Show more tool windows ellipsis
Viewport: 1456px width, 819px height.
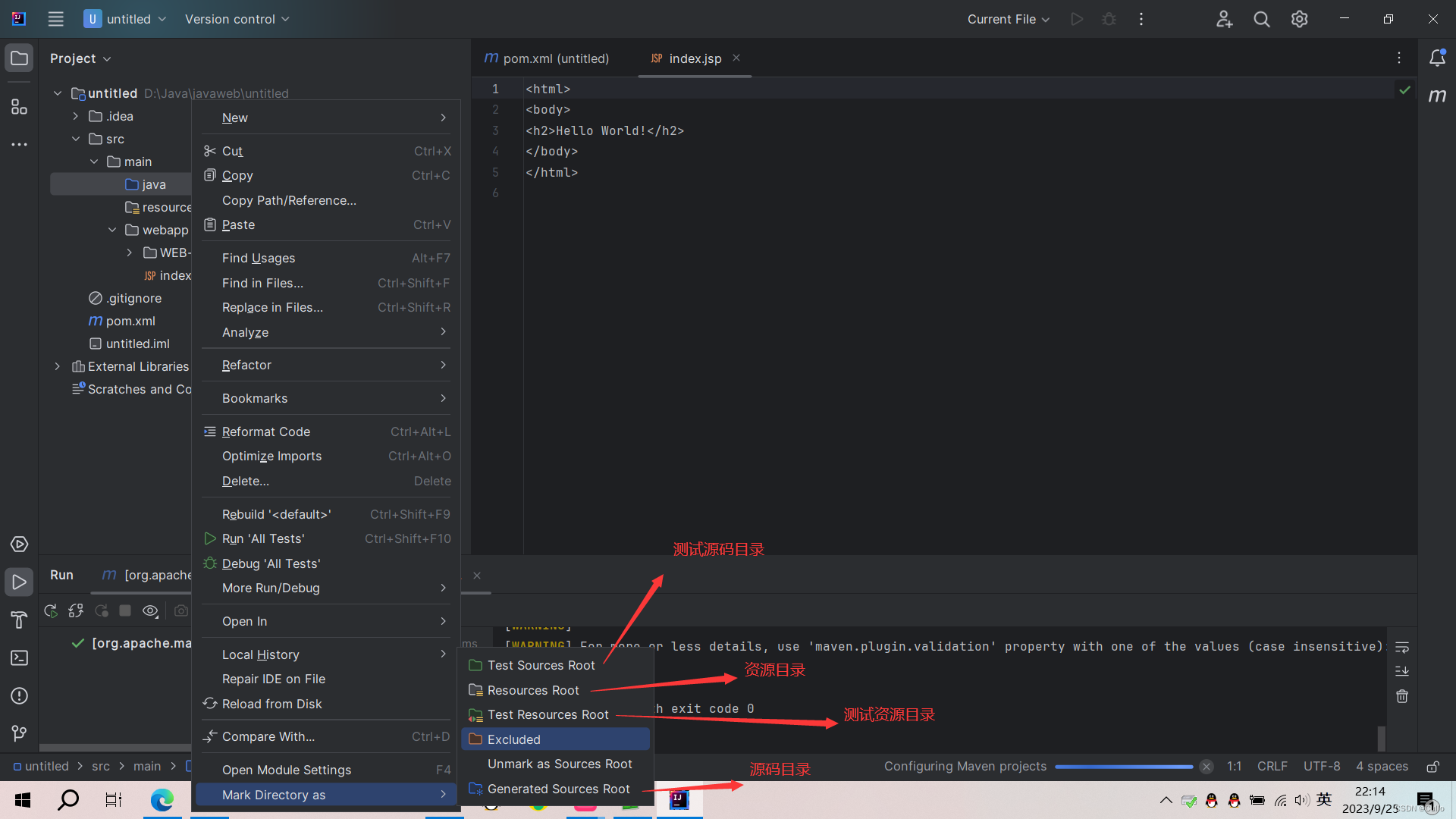[19, 144]
